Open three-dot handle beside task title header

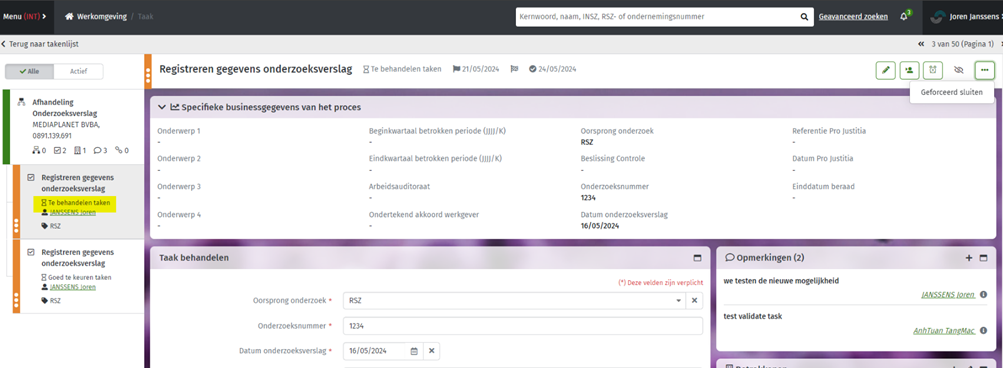coord(148,76)
